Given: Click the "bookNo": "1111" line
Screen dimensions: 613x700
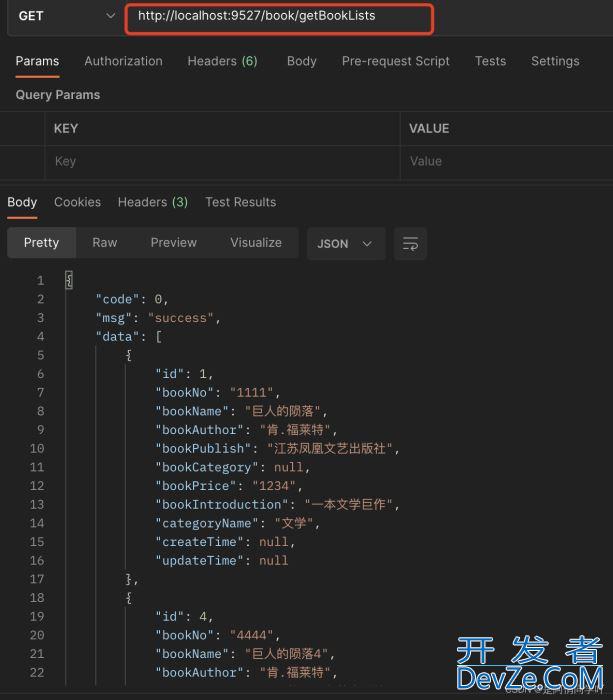Looking at the screenshot, I should (217, 392).
